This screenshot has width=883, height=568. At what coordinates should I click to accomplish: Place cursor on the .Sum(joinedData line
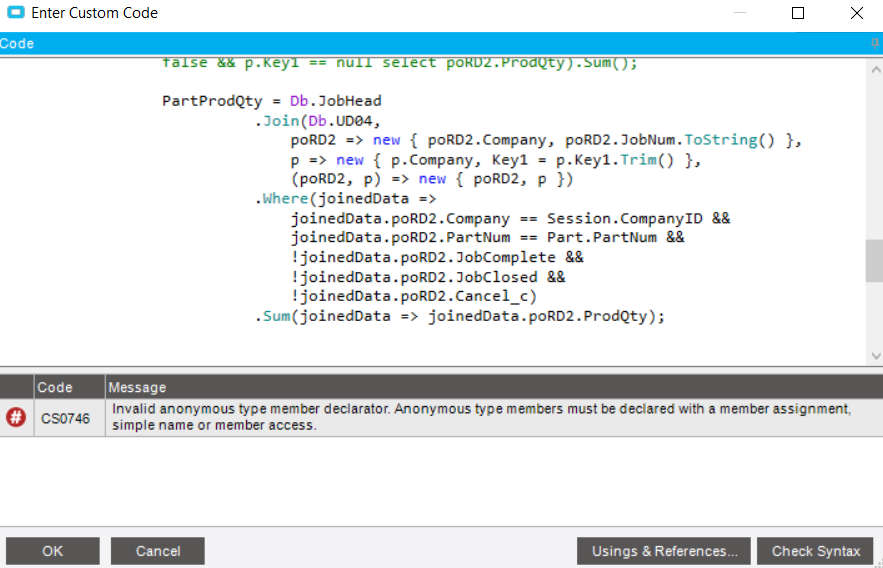(460, 316)
